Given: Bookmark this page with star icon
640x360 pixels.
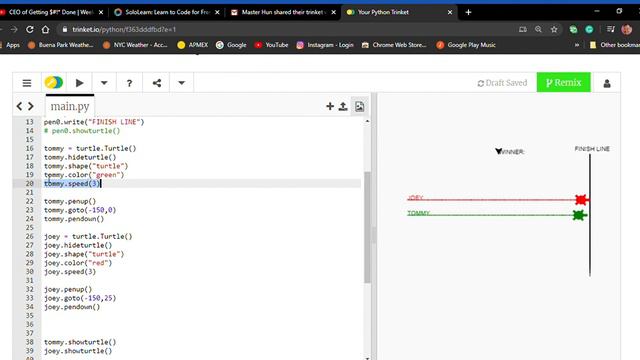Looking at the screenshot, I should point(554,29).
